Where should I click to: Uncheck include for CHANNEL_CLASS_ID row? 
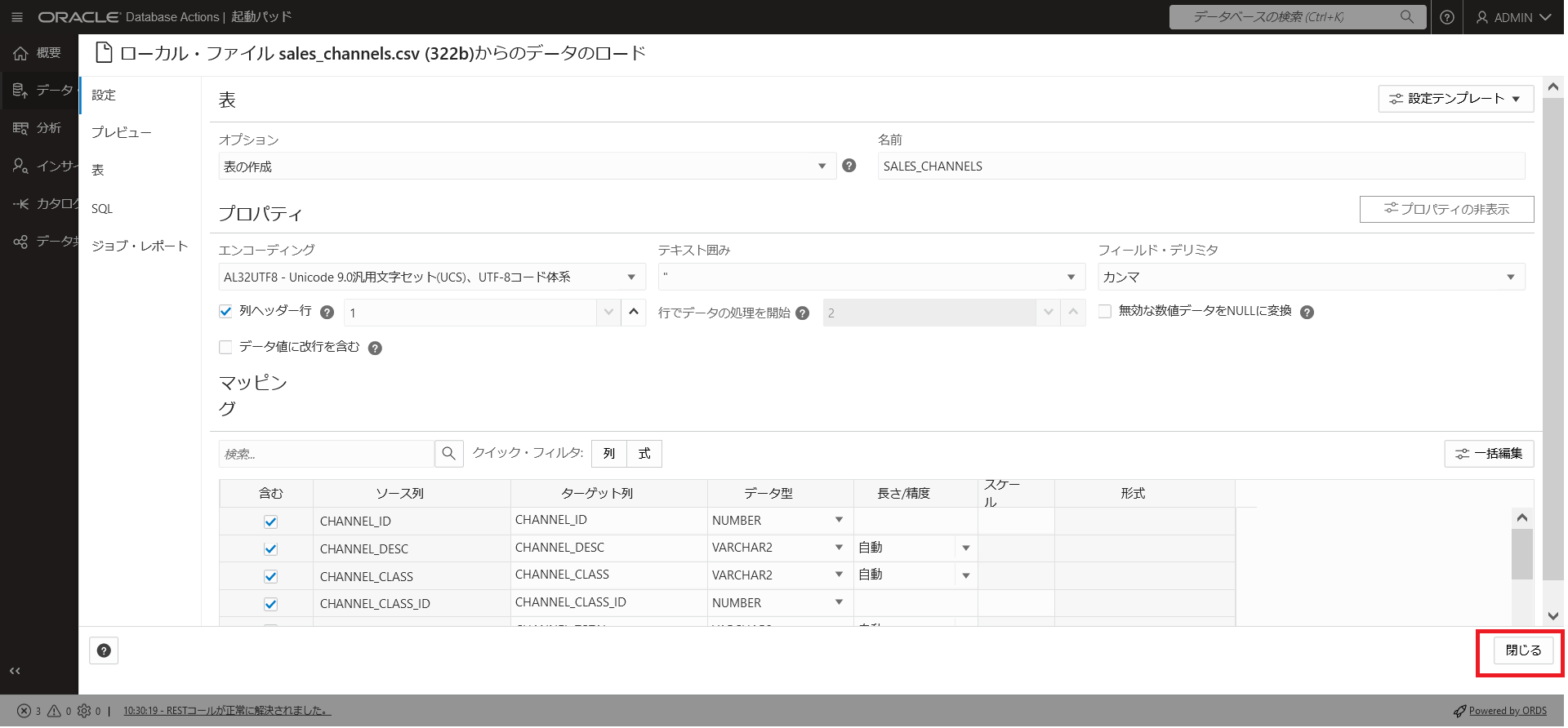pos(271,604)
